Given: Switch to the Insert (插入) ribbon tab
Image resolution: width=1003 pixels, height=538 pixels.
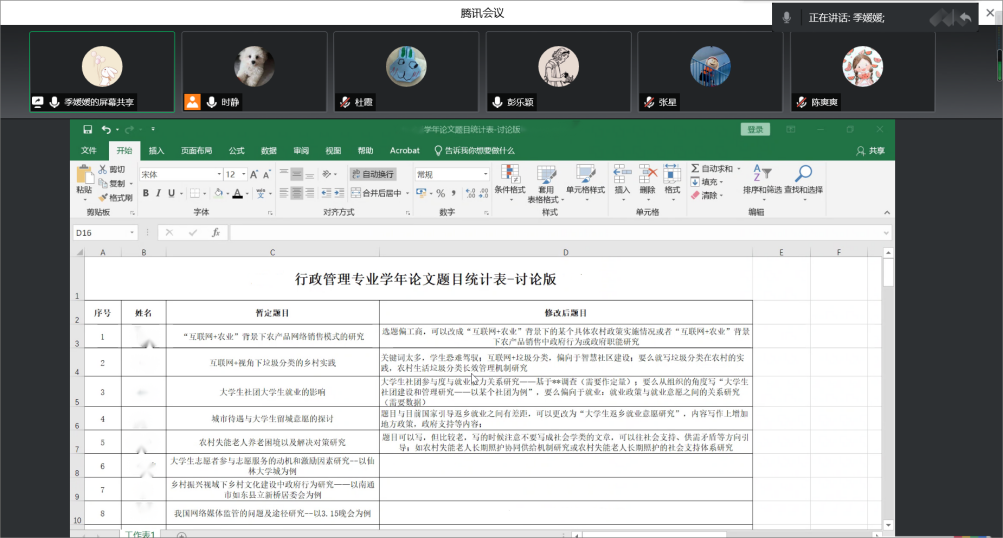Looking at the screenshot, I should 156,150.
